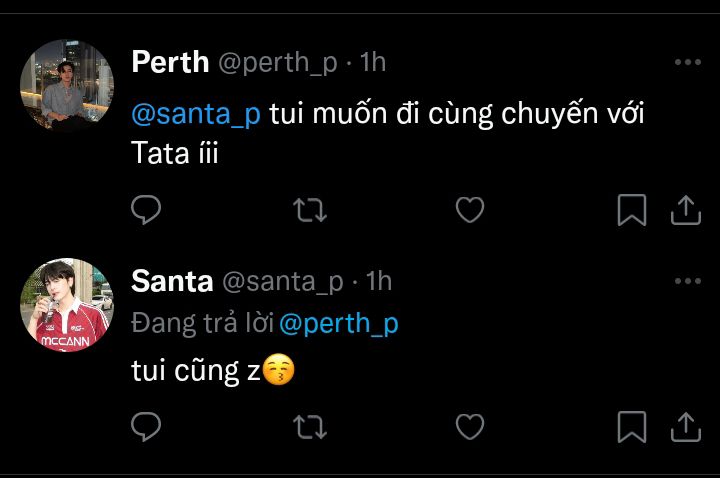
Task: Share Santa's tweet
Action: [x=685, y=427]
